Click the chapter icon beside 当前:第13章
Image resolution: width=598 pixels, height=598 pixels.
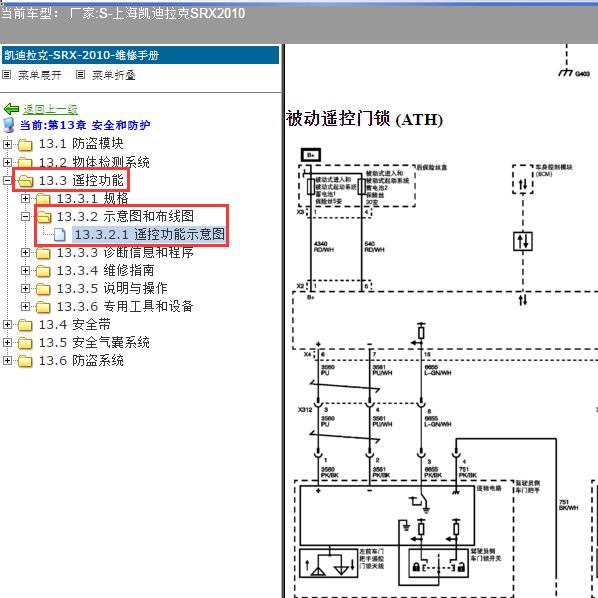point(8,125)
